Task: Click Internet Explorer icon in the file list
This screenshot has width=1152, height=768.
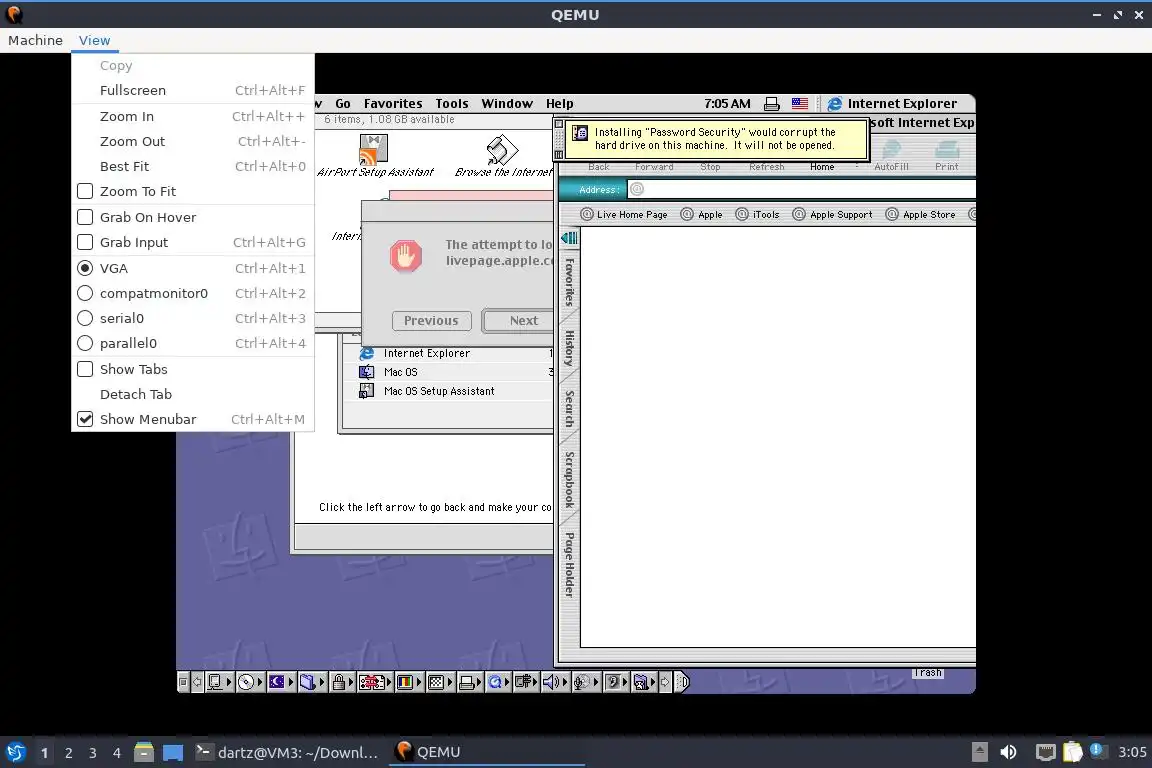Action: [366, 354]
